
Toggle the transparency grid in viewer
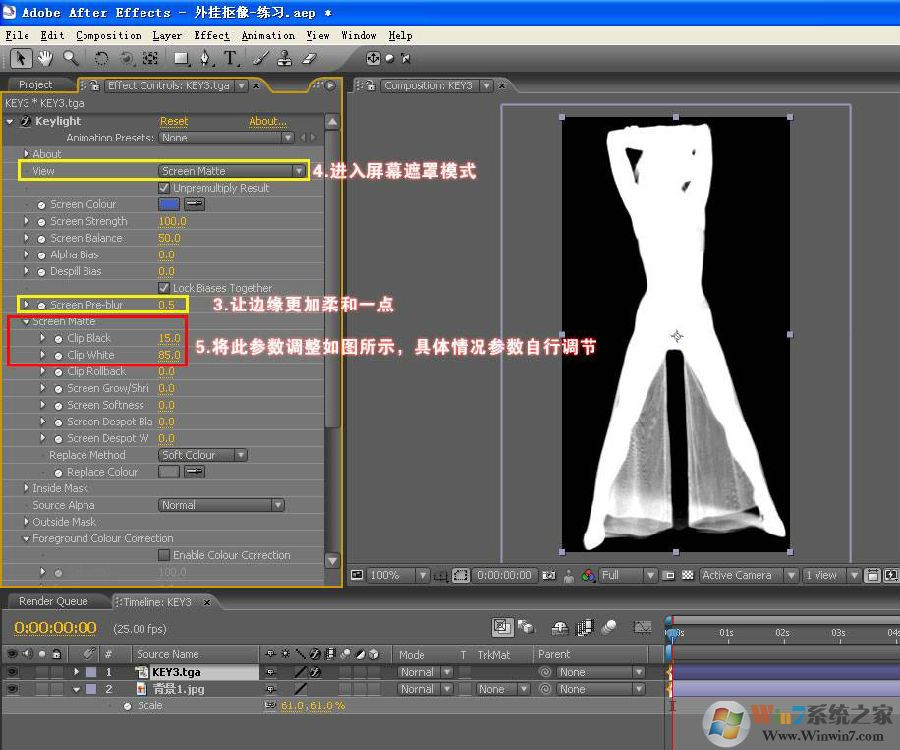point(688,576)
